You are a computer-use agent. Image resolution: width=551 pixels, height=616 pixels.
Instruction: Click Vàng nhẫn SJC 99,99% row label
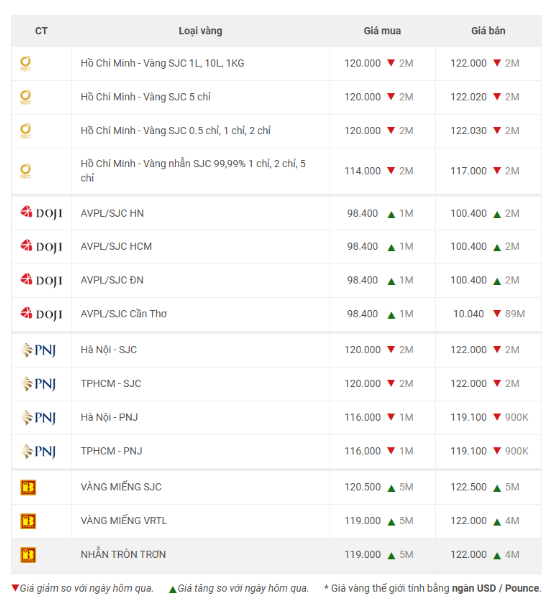tap(193, 170)
